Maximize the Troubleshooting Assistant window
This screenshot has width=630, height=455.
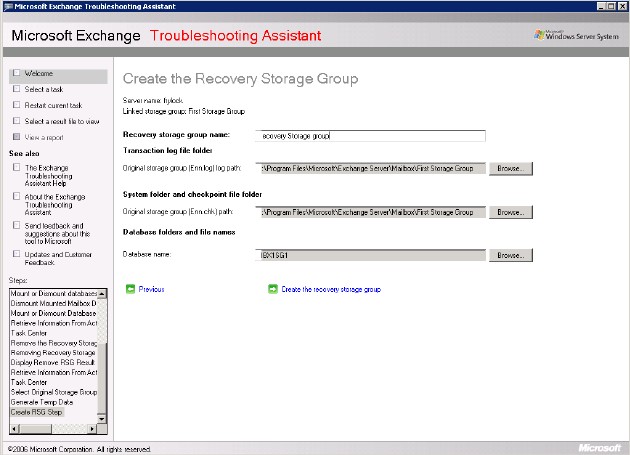tap(611, 6)
